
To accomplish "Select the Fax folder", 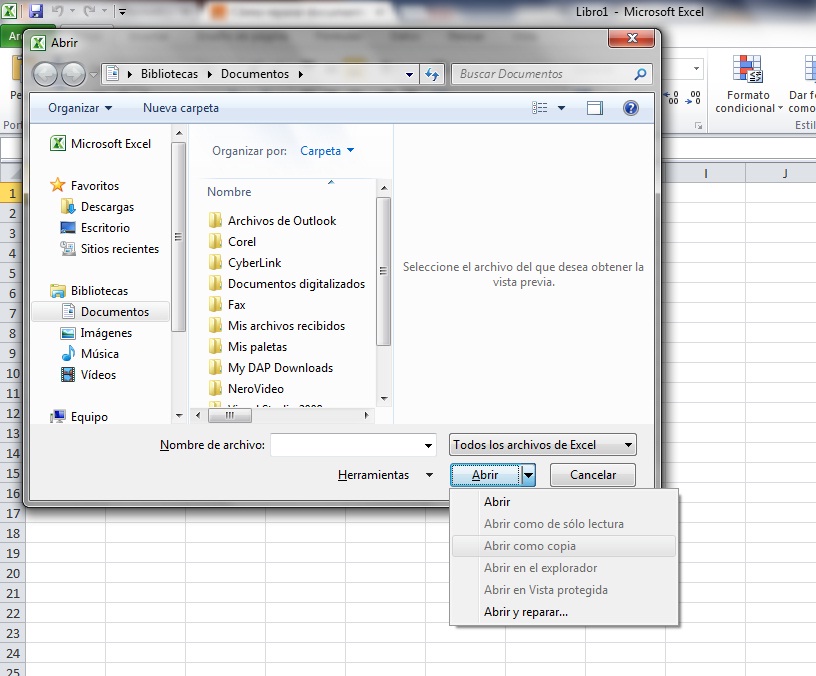I will tap(226, 304).
